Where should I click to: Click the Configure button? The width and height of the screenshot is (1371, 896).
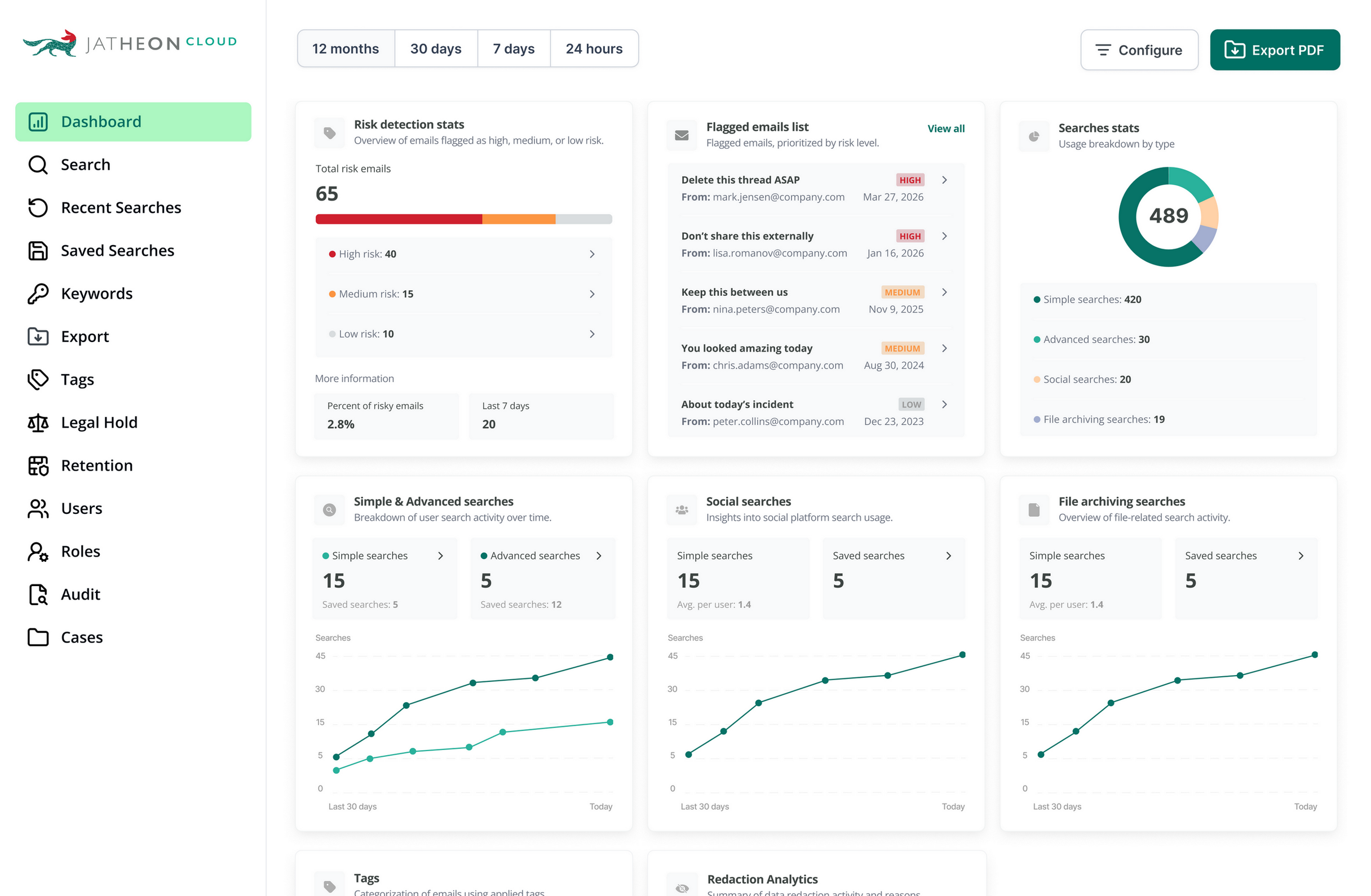(x=1139, y=50)
